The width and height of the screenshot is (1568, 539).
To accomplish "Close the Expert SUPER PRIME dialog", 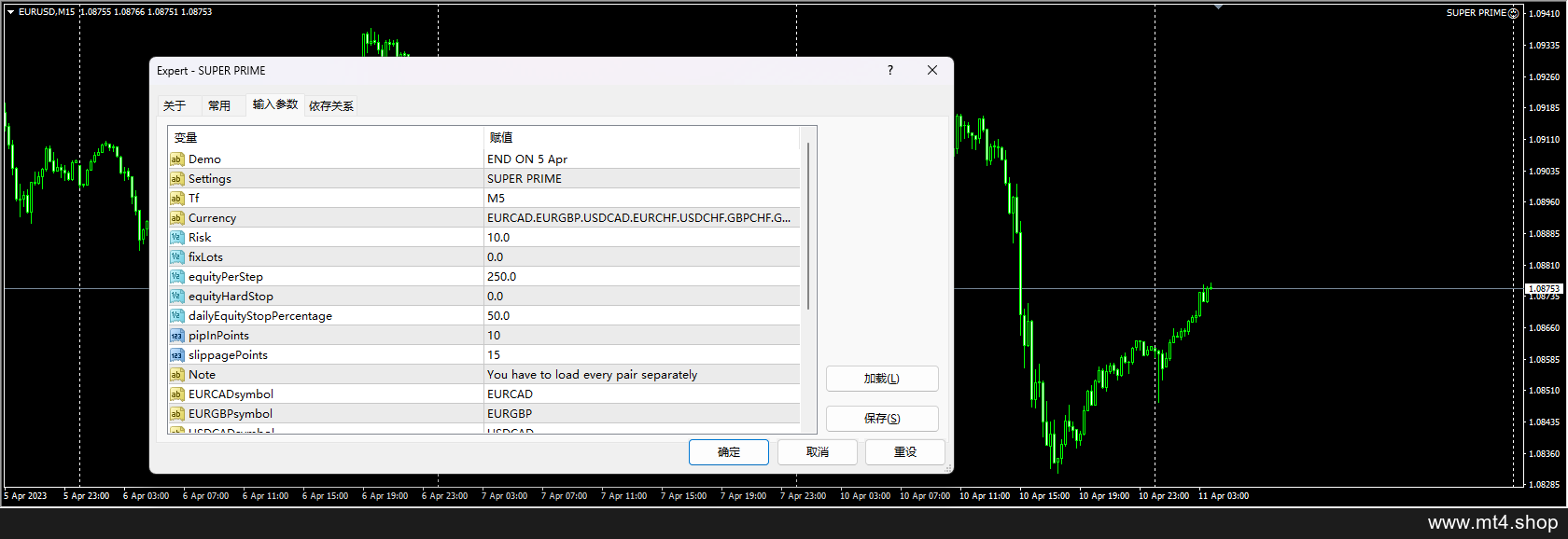I will coord(932,70).
